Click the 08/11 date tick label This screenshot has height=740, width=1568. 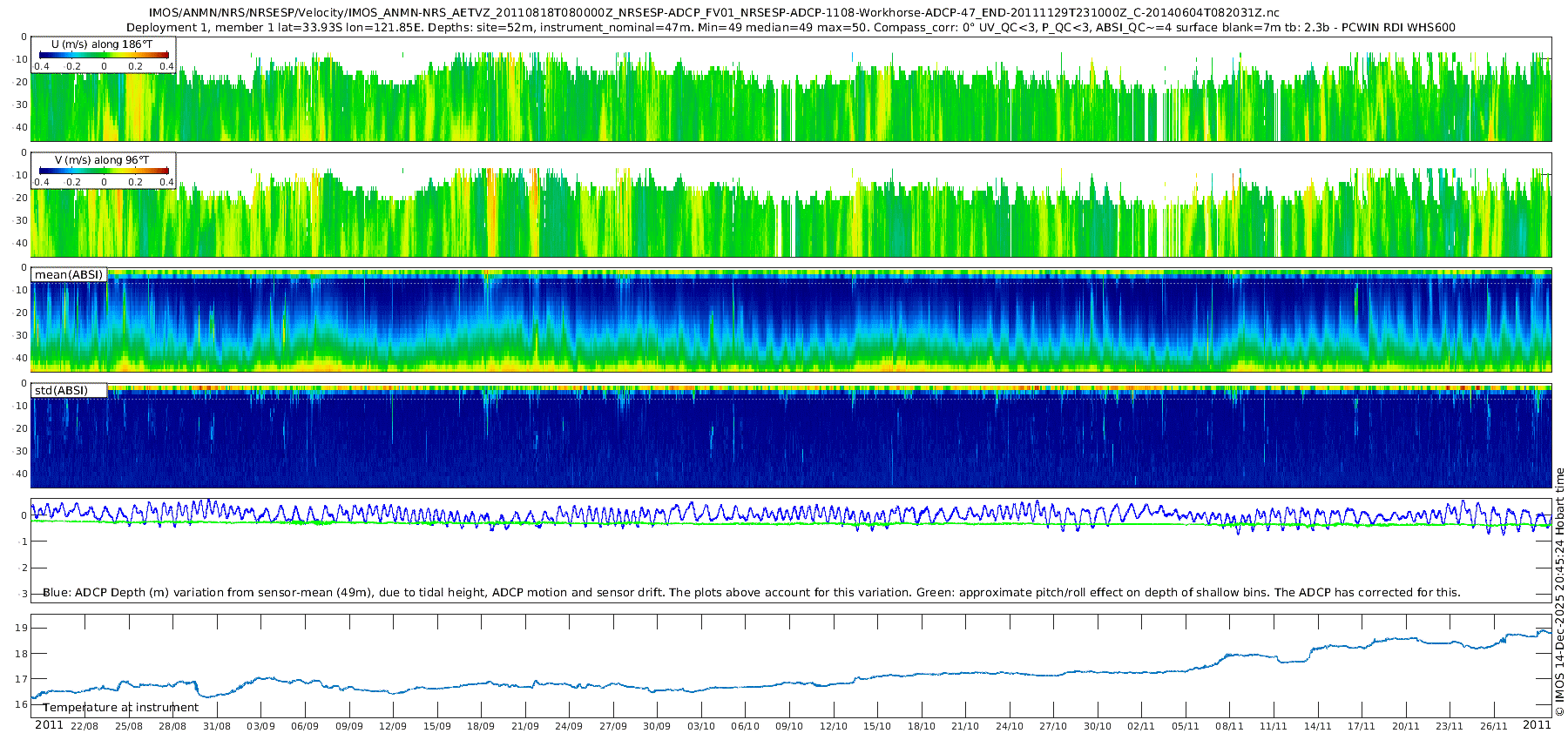1229,726
